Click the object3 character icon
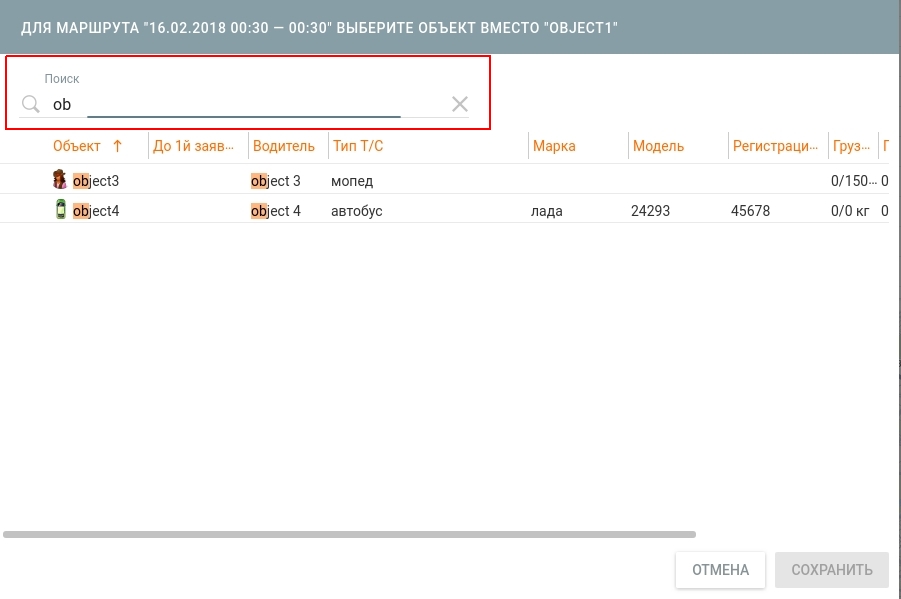 [x=61, y=181]
